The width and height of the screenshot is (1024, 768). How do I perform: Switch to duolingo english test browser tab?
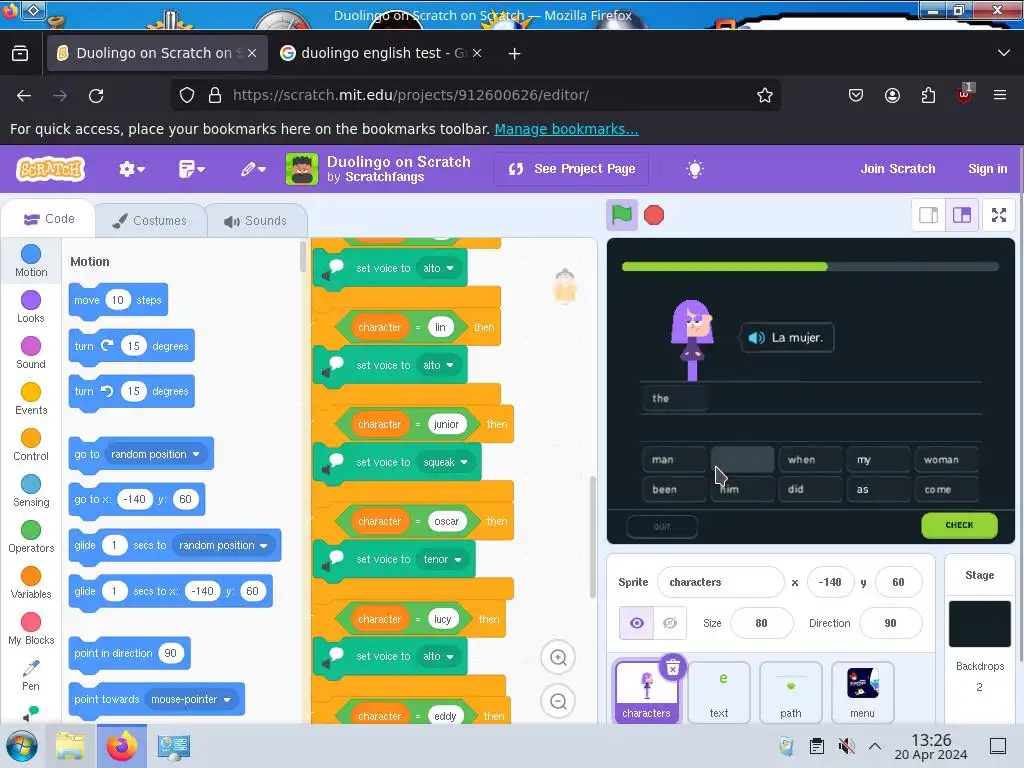[x=382, y=53]
